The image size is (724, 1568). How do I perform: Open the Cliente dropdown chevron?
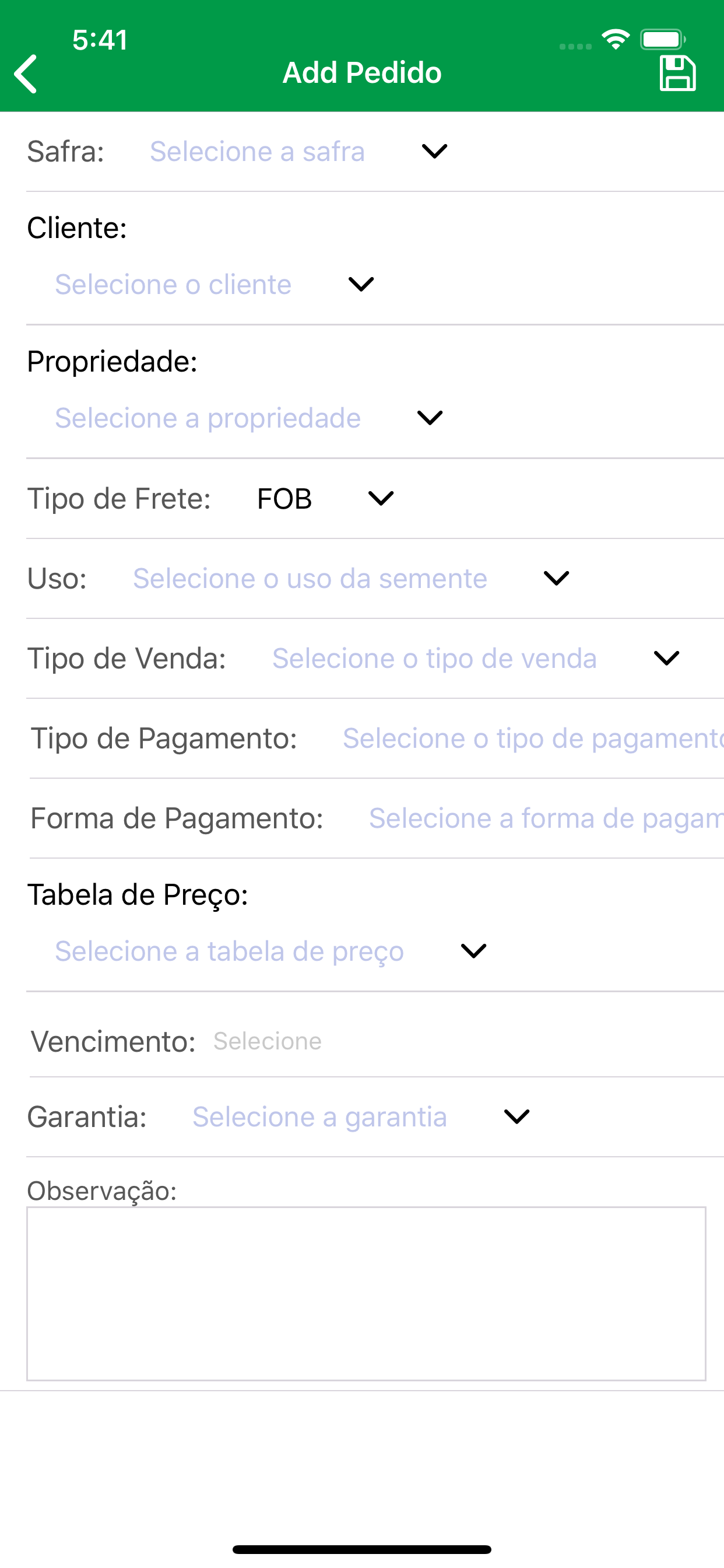[361, 284]
